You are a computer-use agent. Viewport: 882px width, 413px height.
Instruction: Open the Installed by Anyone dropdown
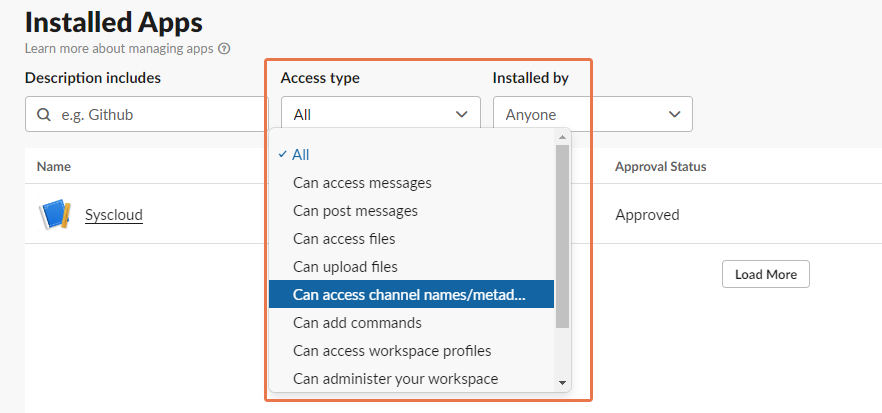point(592,115)
